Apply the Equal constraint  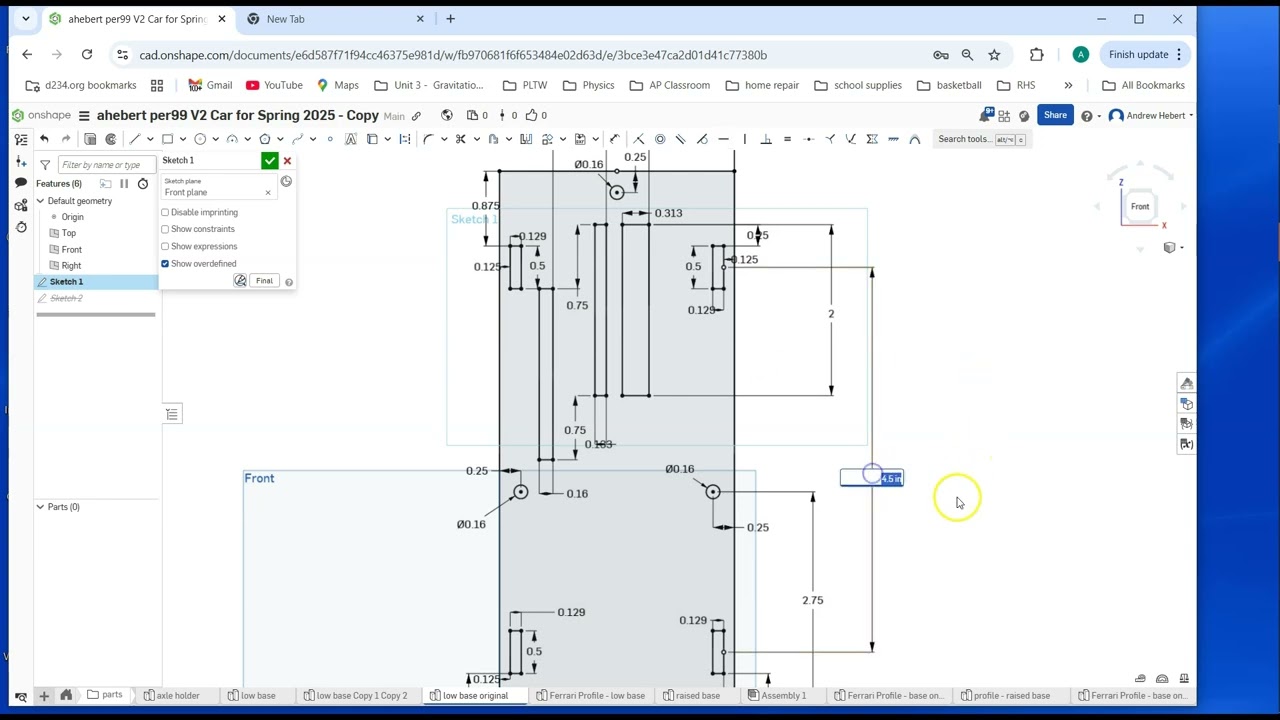point(787,139)
